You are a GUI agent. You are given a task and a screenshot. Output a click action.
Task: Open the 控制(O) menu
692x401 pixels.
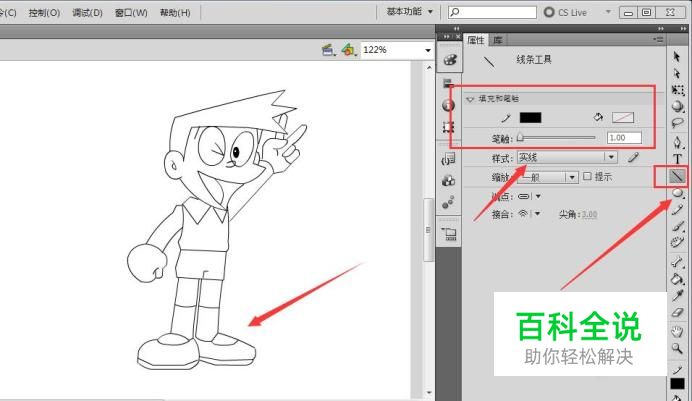coord(44,13)
